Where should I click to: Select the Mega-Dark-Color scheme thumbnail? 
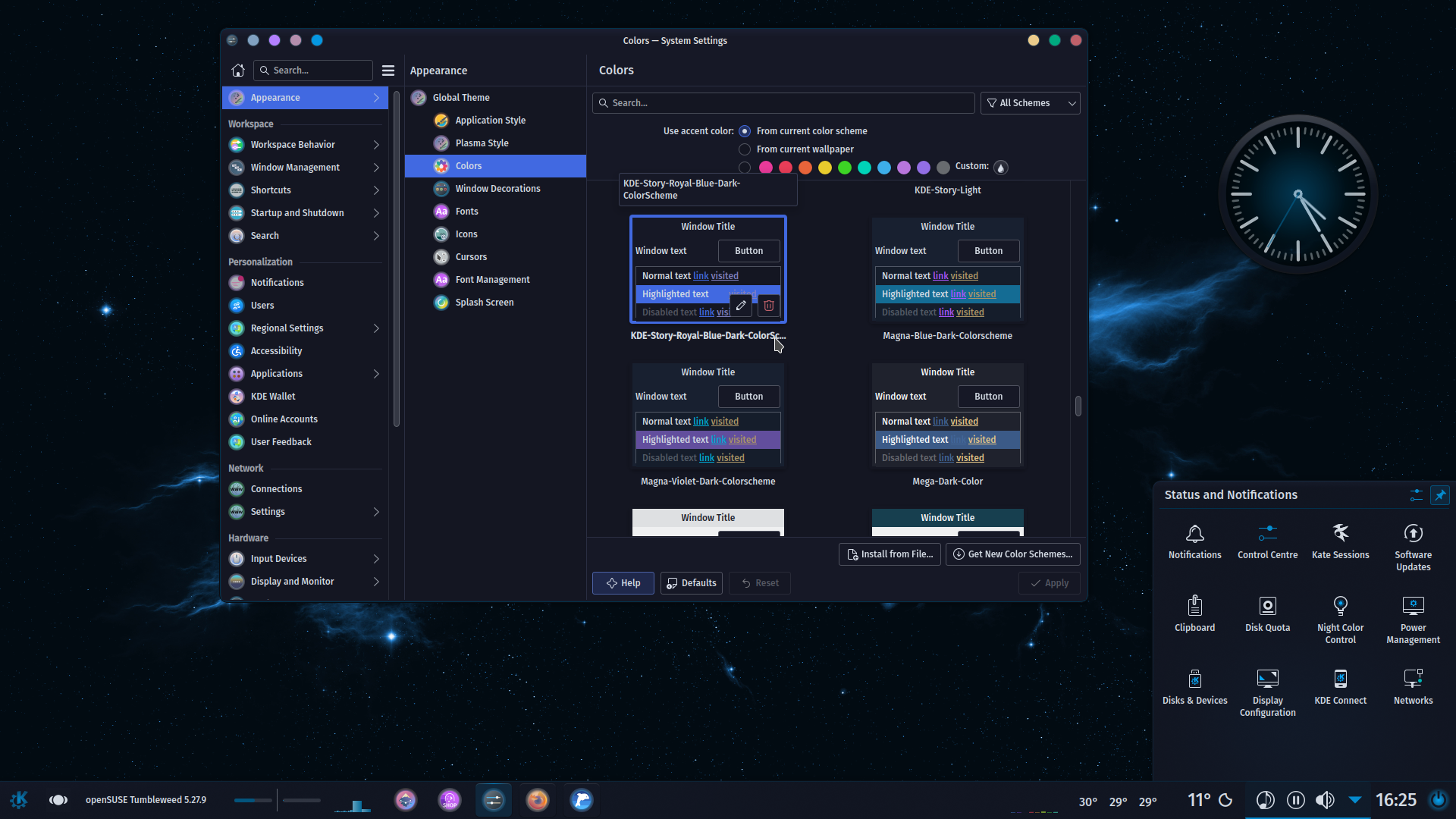(x=947, y=415)
